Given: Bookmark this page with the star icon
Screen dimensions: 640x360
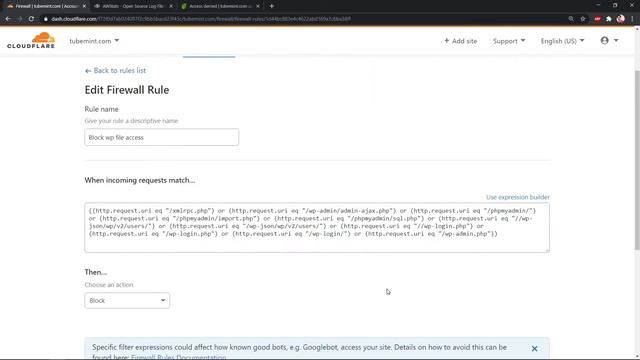Looking at the screenshot, I should pyautogui.click(x=583, y=19).
